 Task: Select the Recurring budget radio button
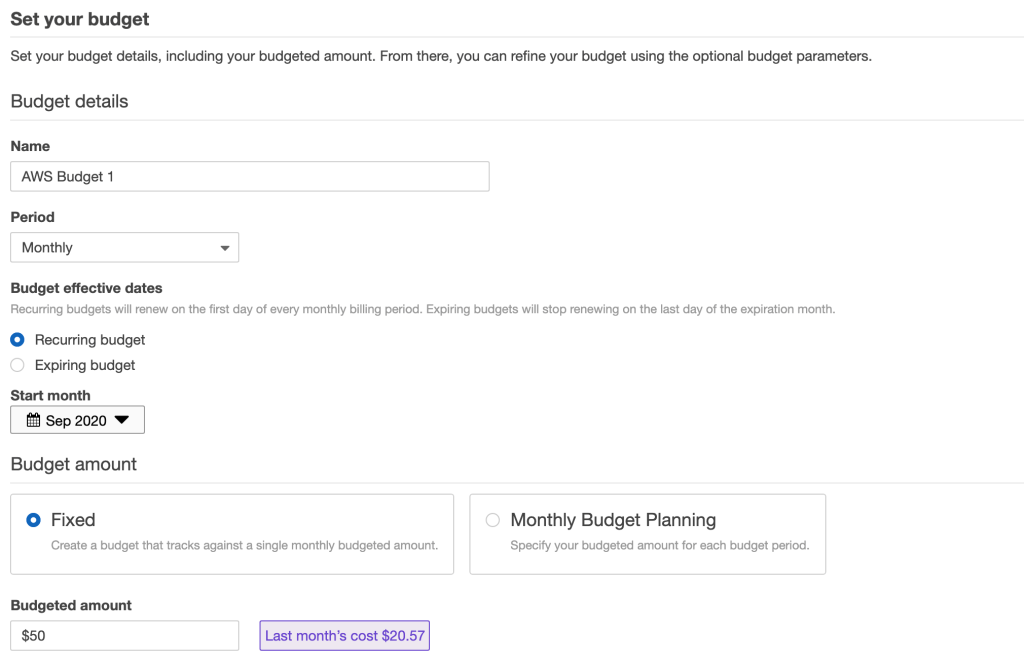click(18, 340)
